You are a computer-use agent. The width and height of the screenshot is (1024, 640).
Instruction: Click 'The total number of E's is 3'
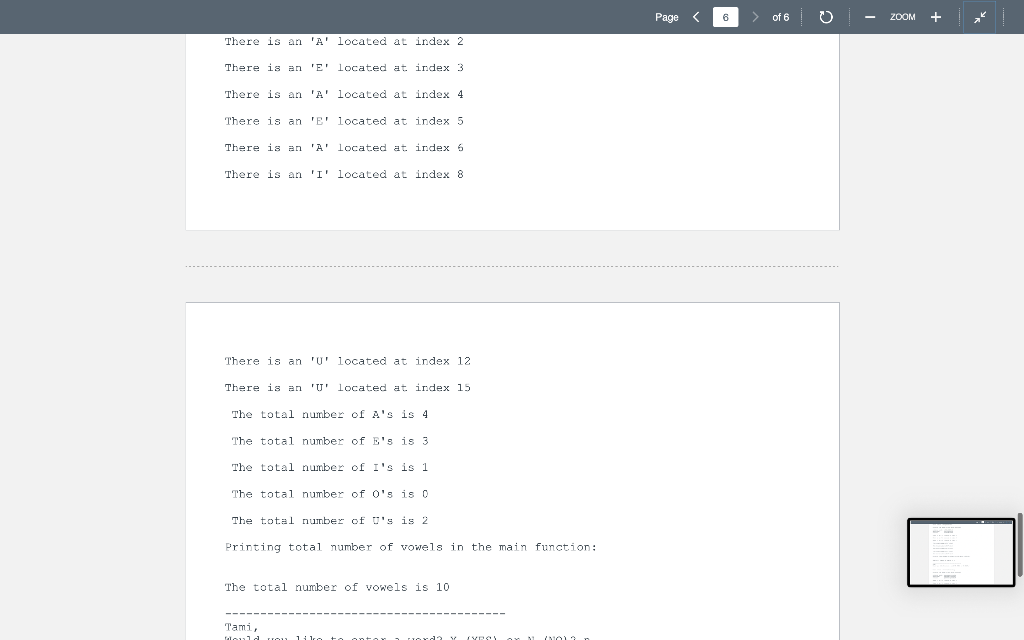pos(330,441)
